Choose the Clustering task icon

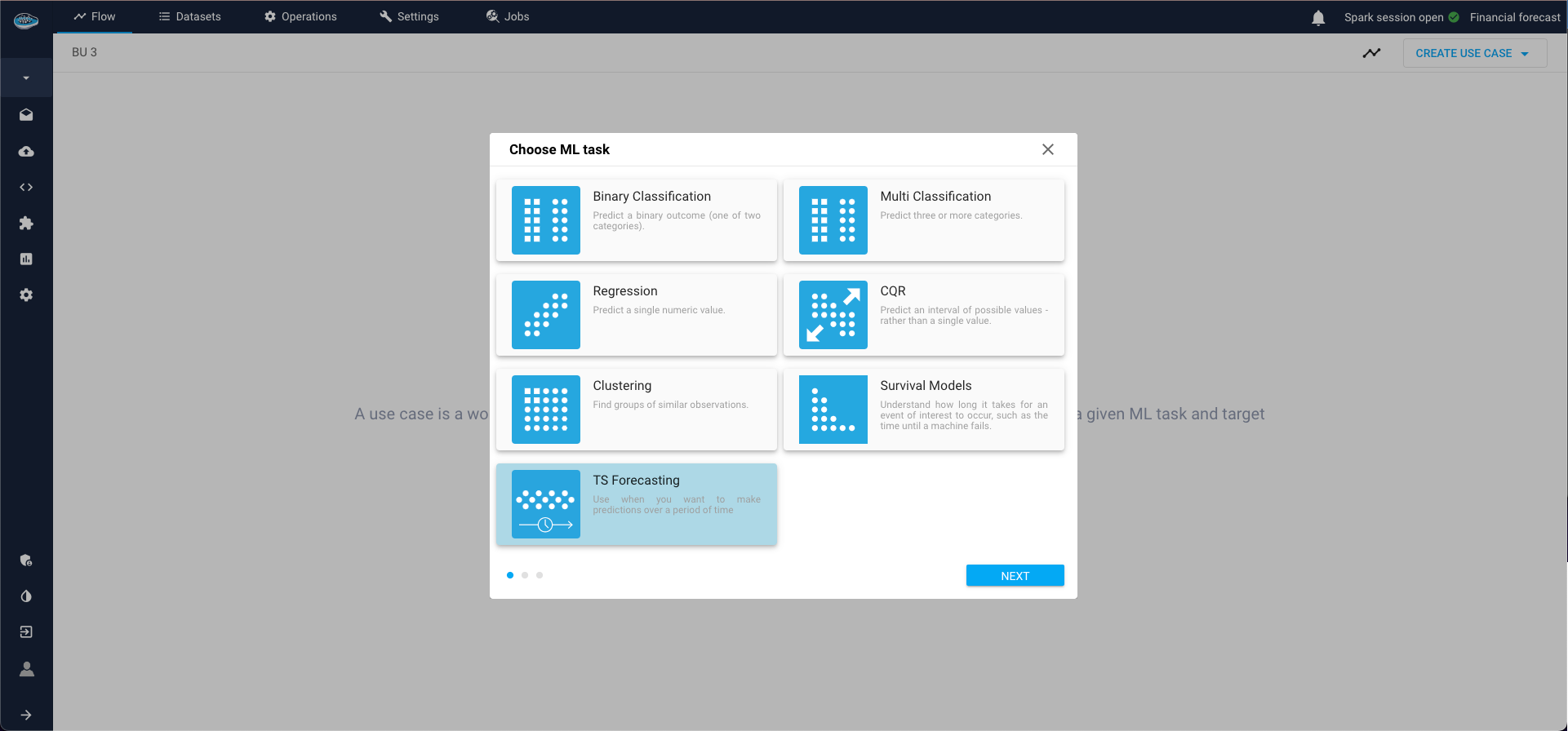(545, 410)
